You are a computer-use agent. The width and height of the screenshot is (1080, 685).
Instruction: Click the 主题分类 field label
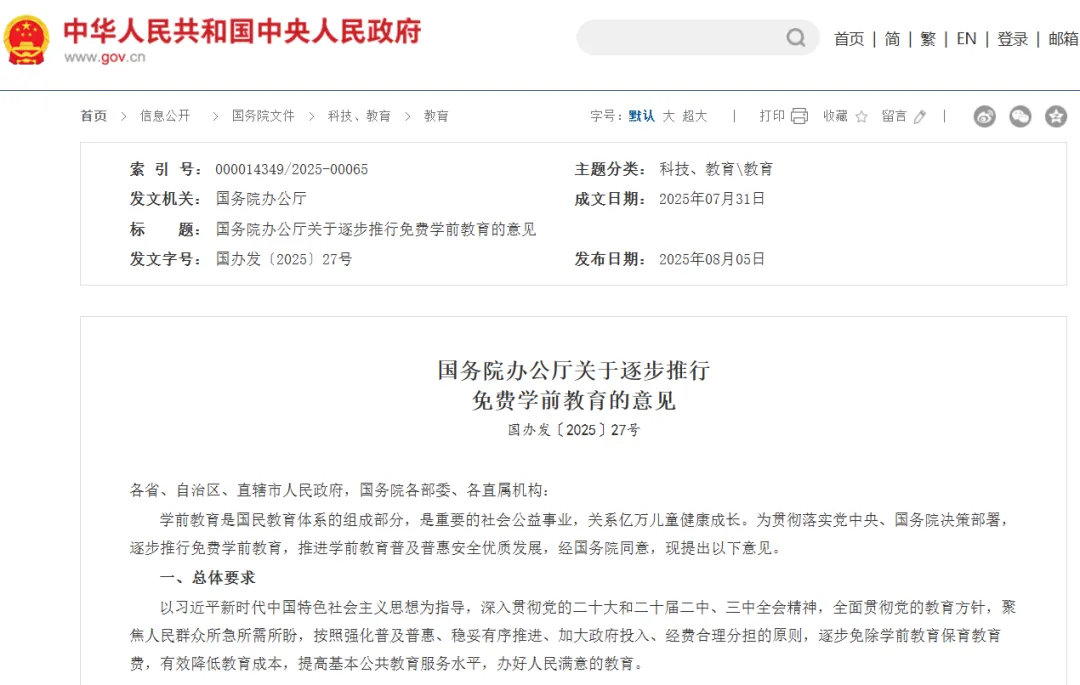[610, 169]
